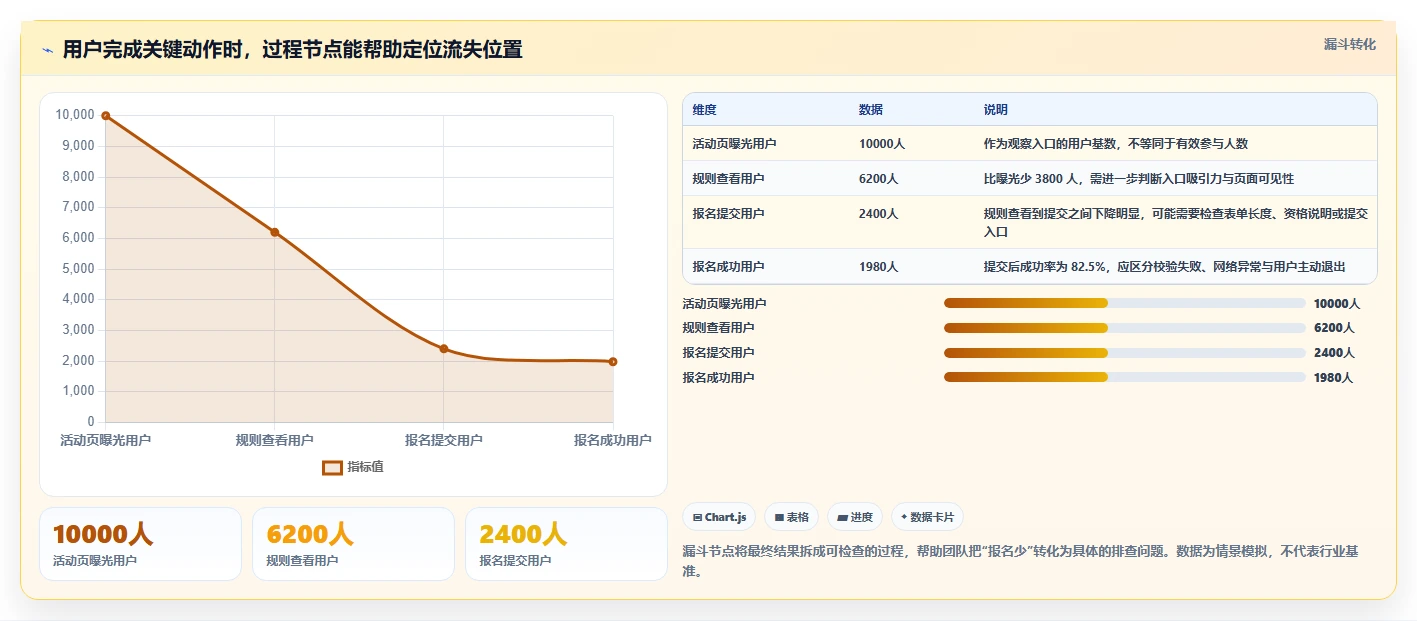Click the progress bar for 报名提交用户
Viewport: 1417px width, 621px height.
click(1124, 352)
